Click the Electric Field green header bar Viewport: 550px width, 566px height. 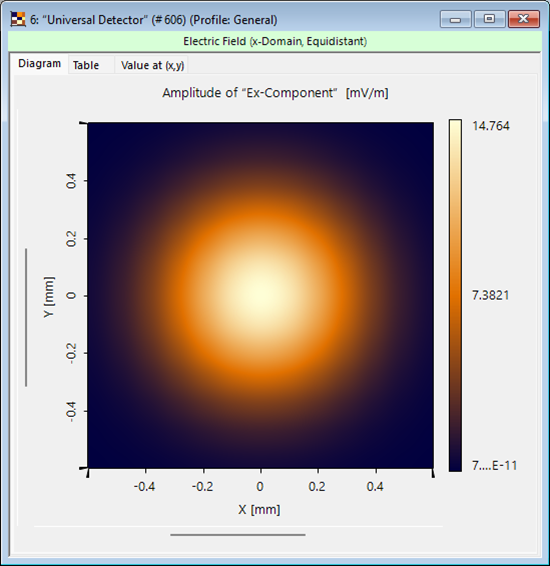[x=275, y=41]
